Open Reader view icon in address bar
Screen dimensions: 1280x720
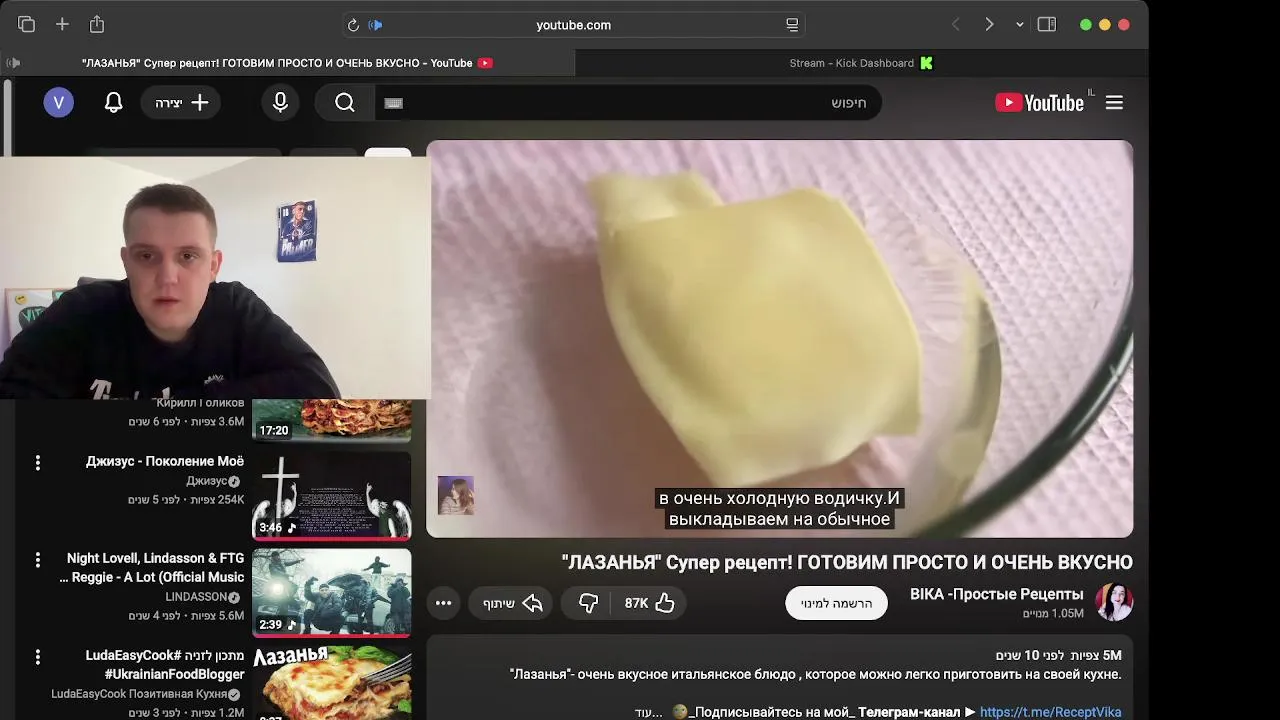pos(792,25)
